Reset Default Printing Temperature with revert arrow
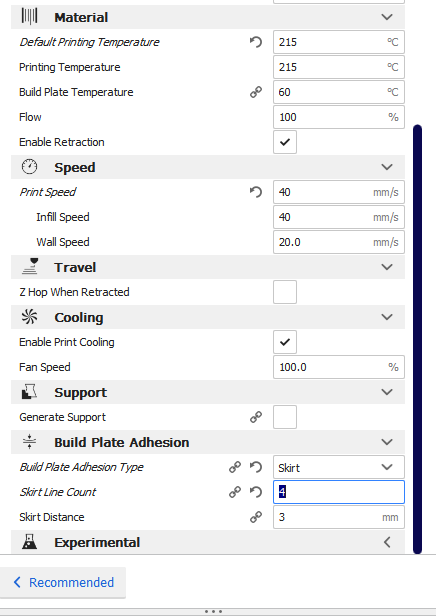This screenshot has height=616, width=436. coord(256,42)
